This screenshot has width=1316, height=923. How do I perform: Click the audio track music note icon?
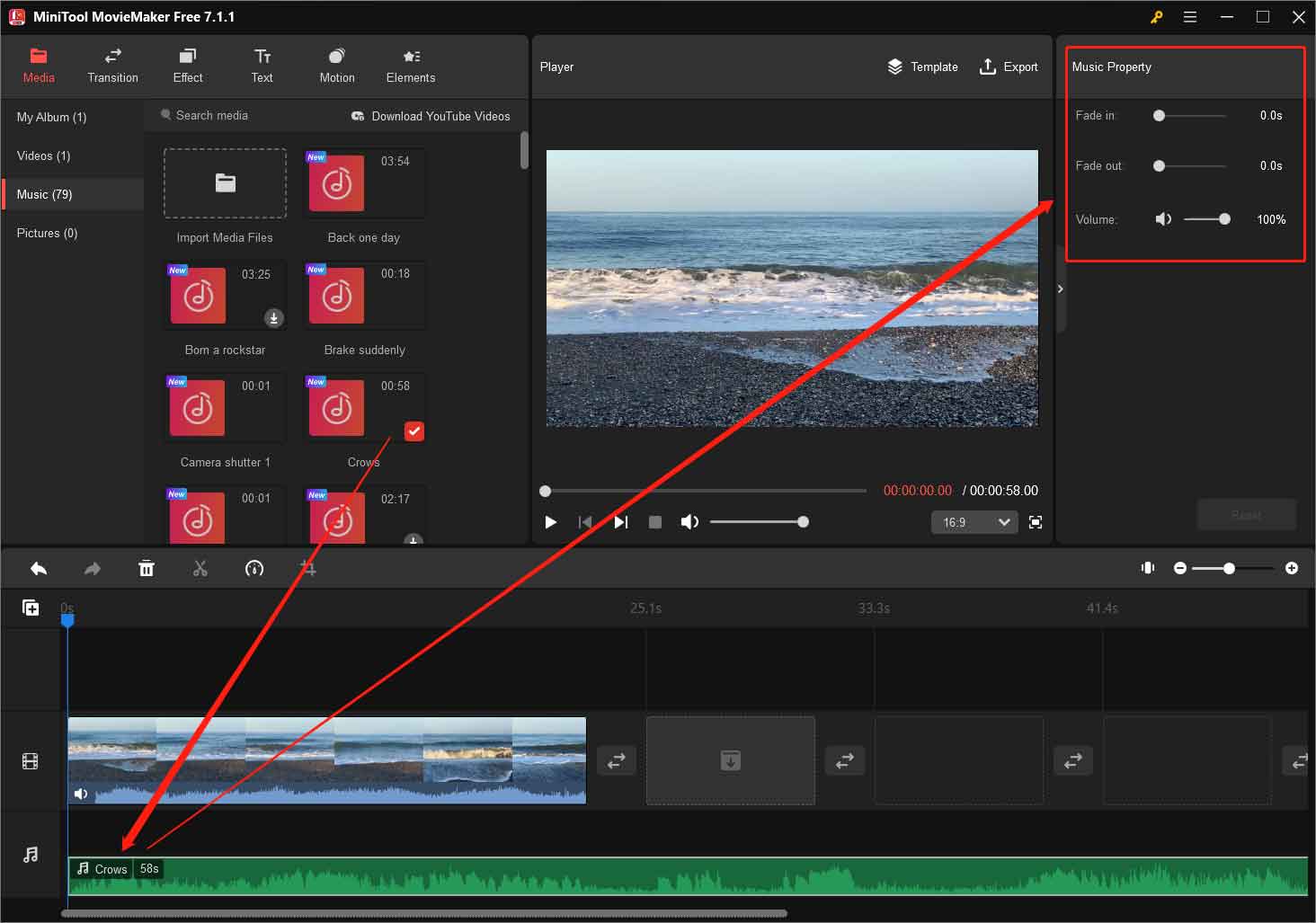click(x=31, y=855)
